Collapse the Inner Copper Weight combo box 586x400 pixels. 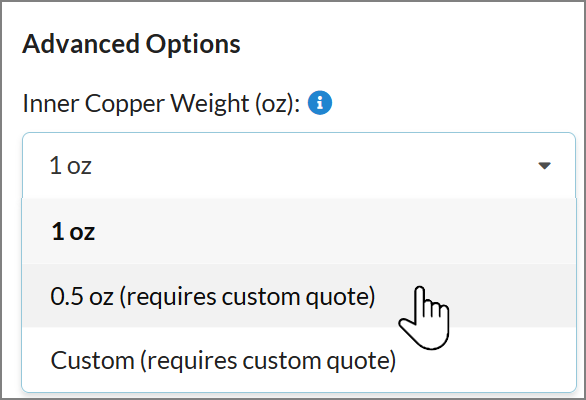pyautogui.click(x=299, y=165)
